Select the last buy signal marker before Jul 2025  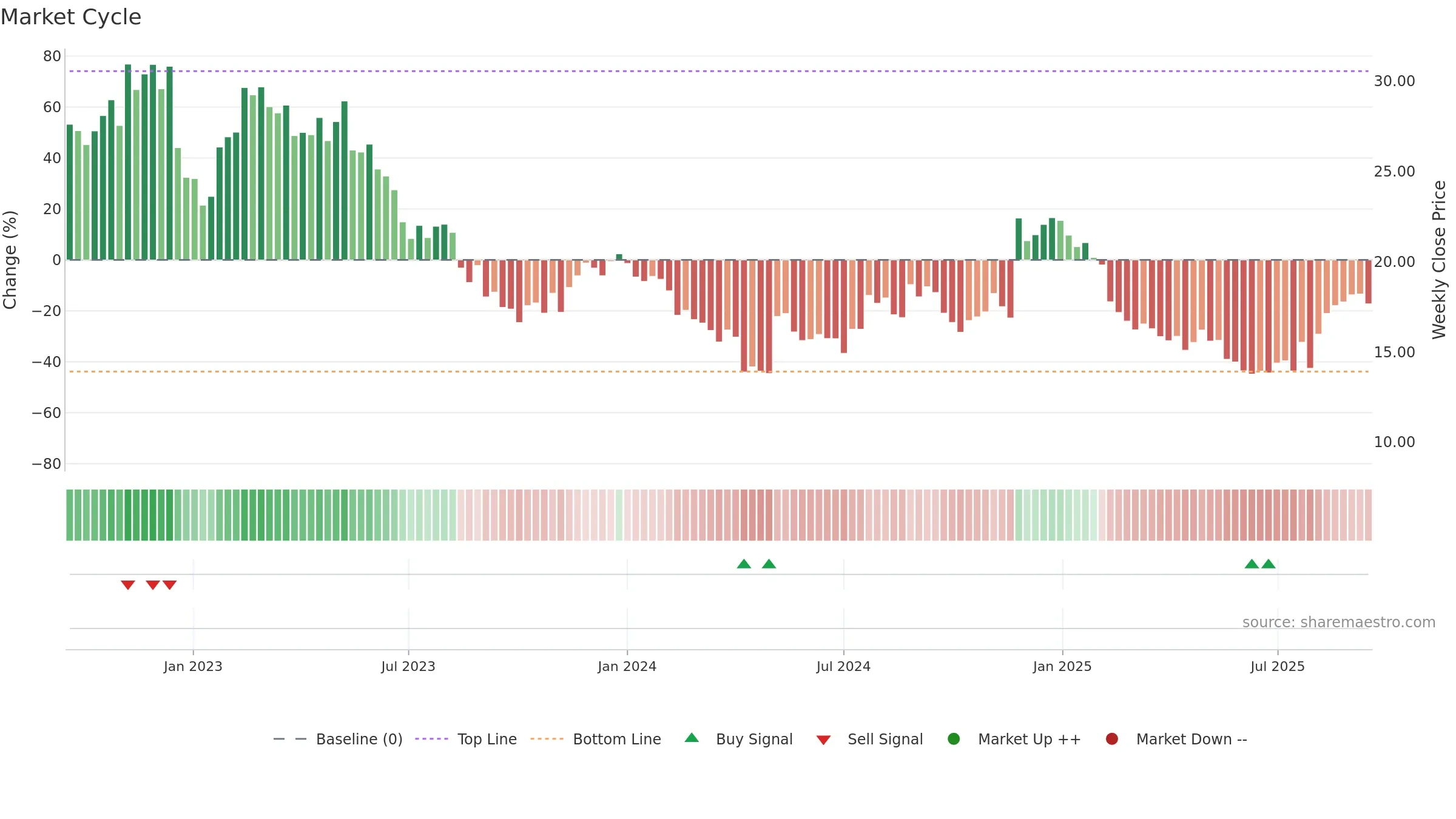[1269, 564]
